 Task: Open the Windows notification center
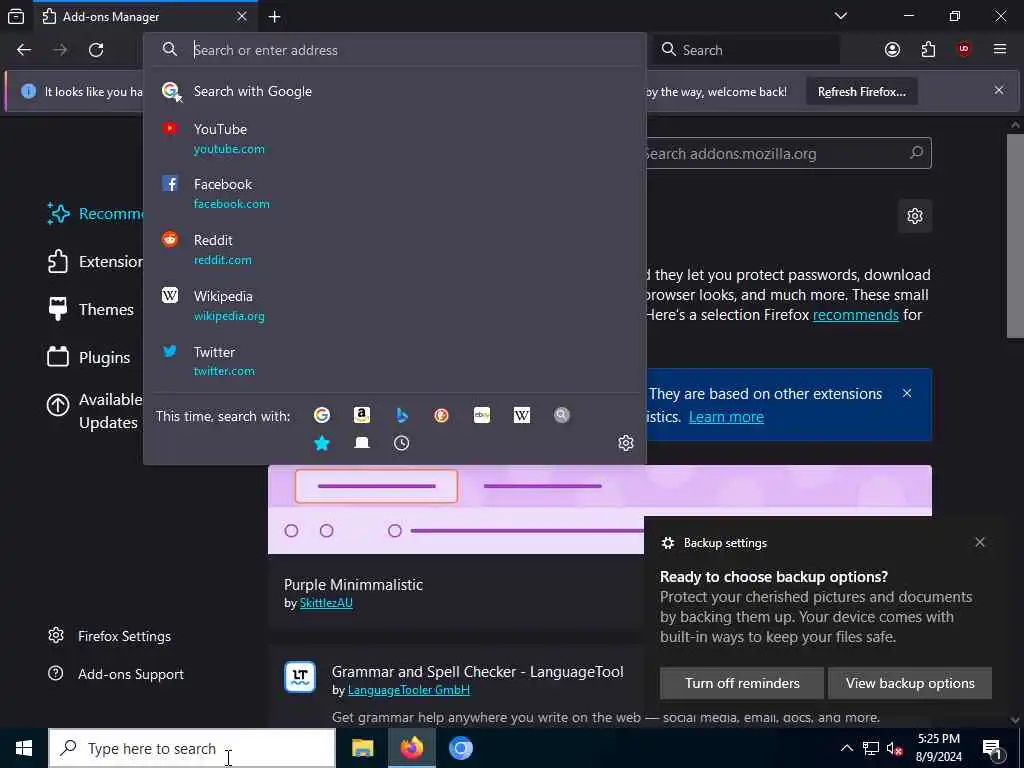tap(992, 748)
